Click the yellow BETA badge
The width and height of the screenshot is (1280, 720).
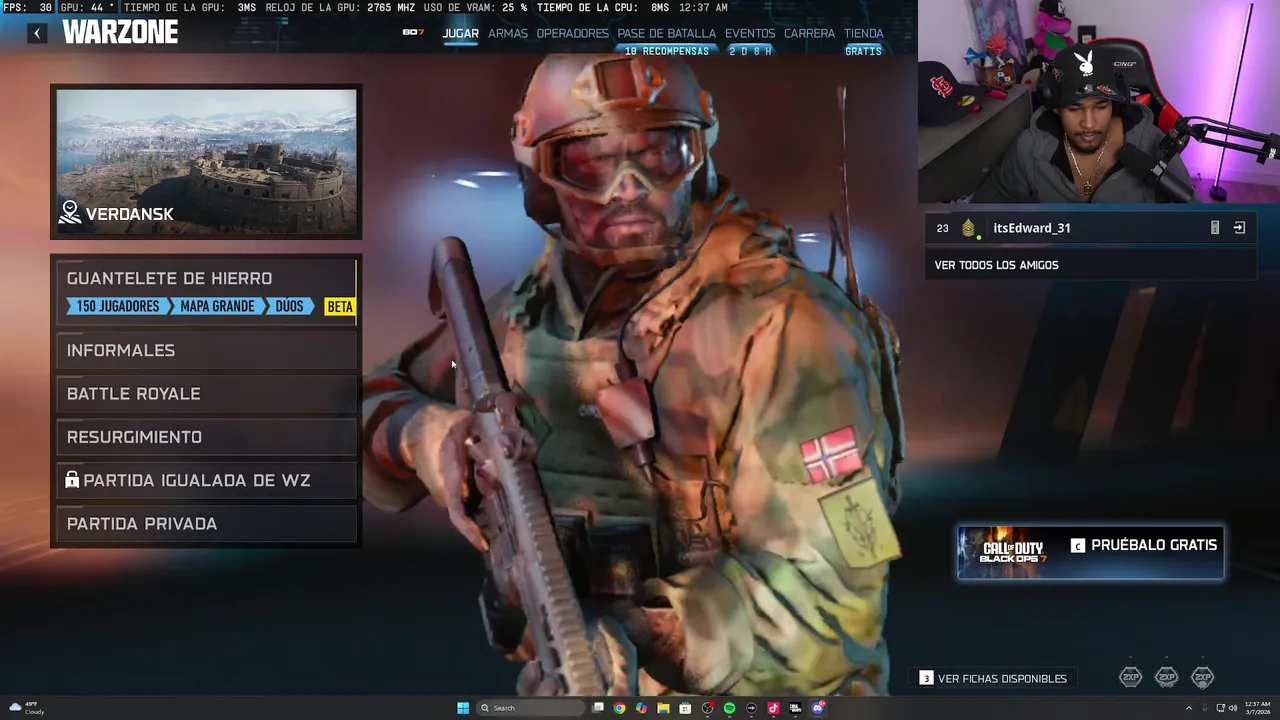[x=340, y=306]
